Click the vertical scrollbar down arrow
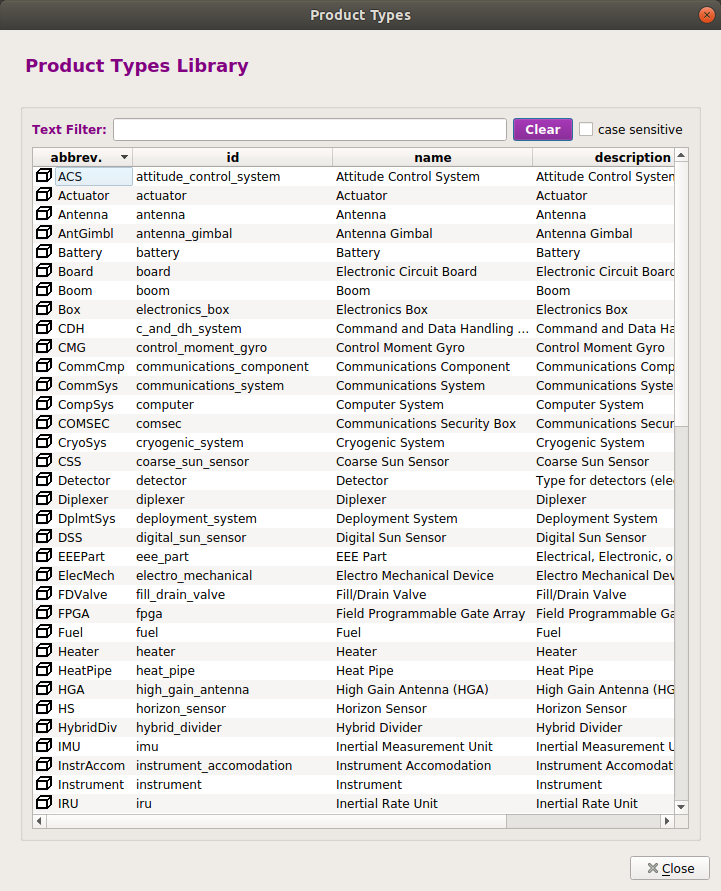721x891 pixels. click(681, 807)
